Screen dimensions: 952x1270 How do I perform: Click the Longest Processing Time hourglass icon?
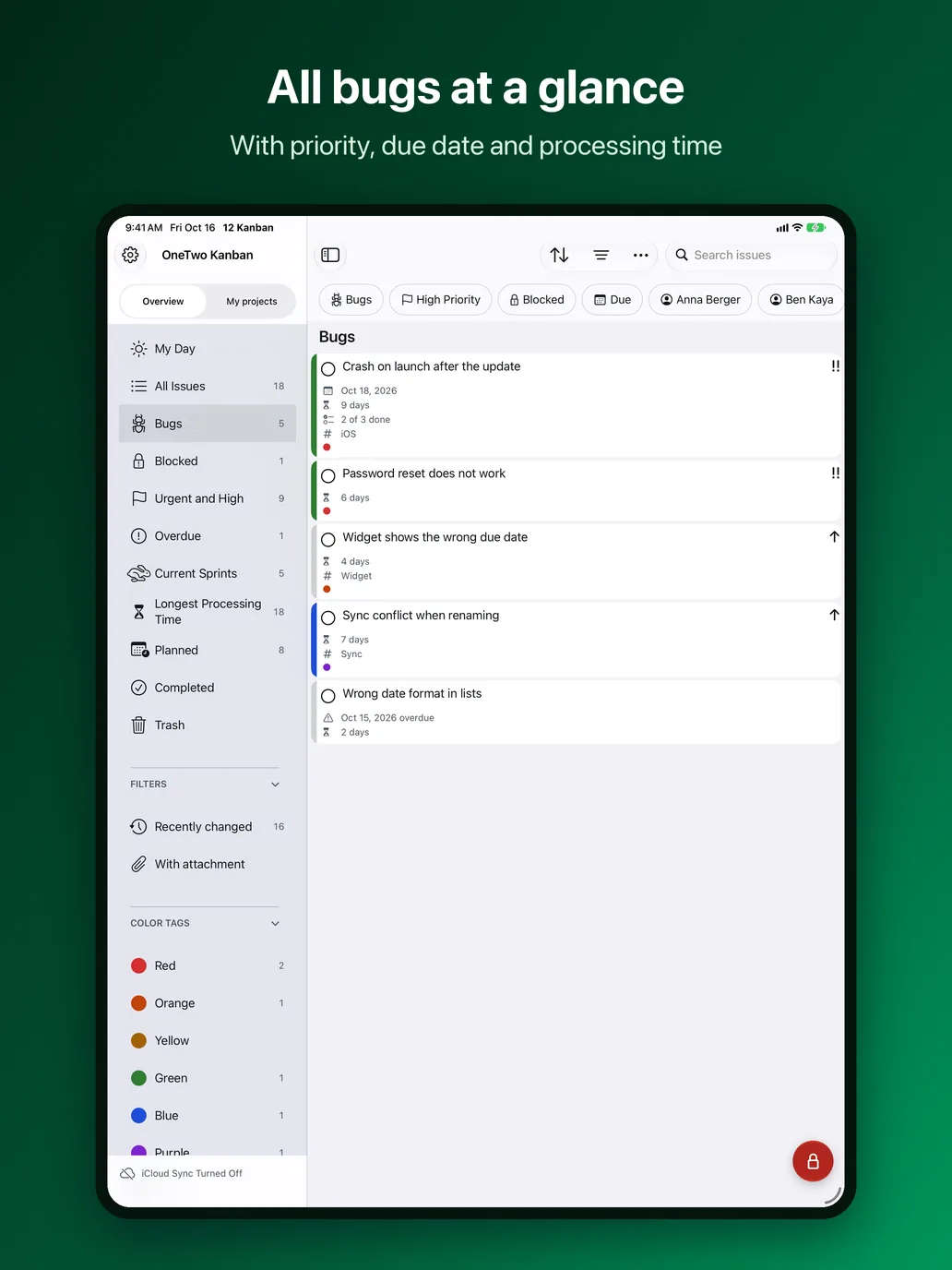tap(138, 611)
